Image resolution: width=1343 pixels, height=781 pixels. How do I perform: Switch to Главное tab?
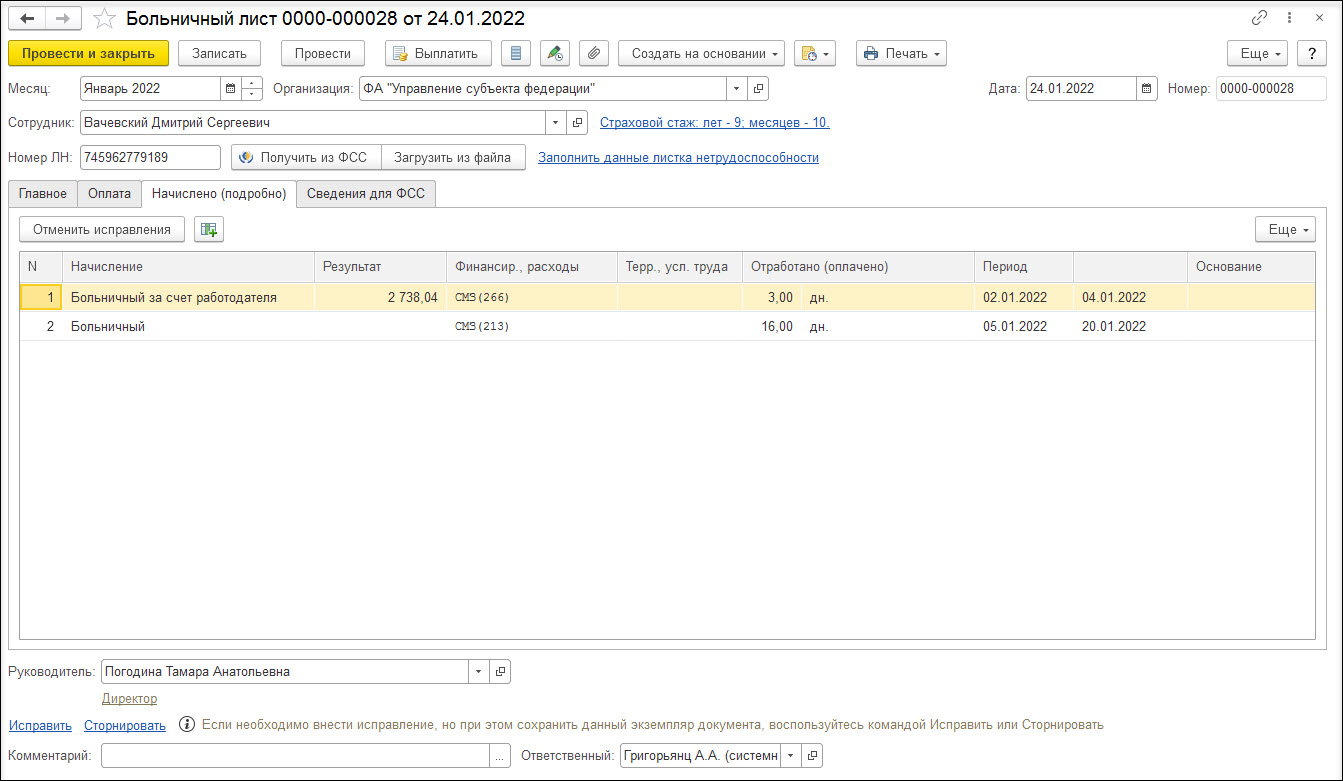click(43, 194)
